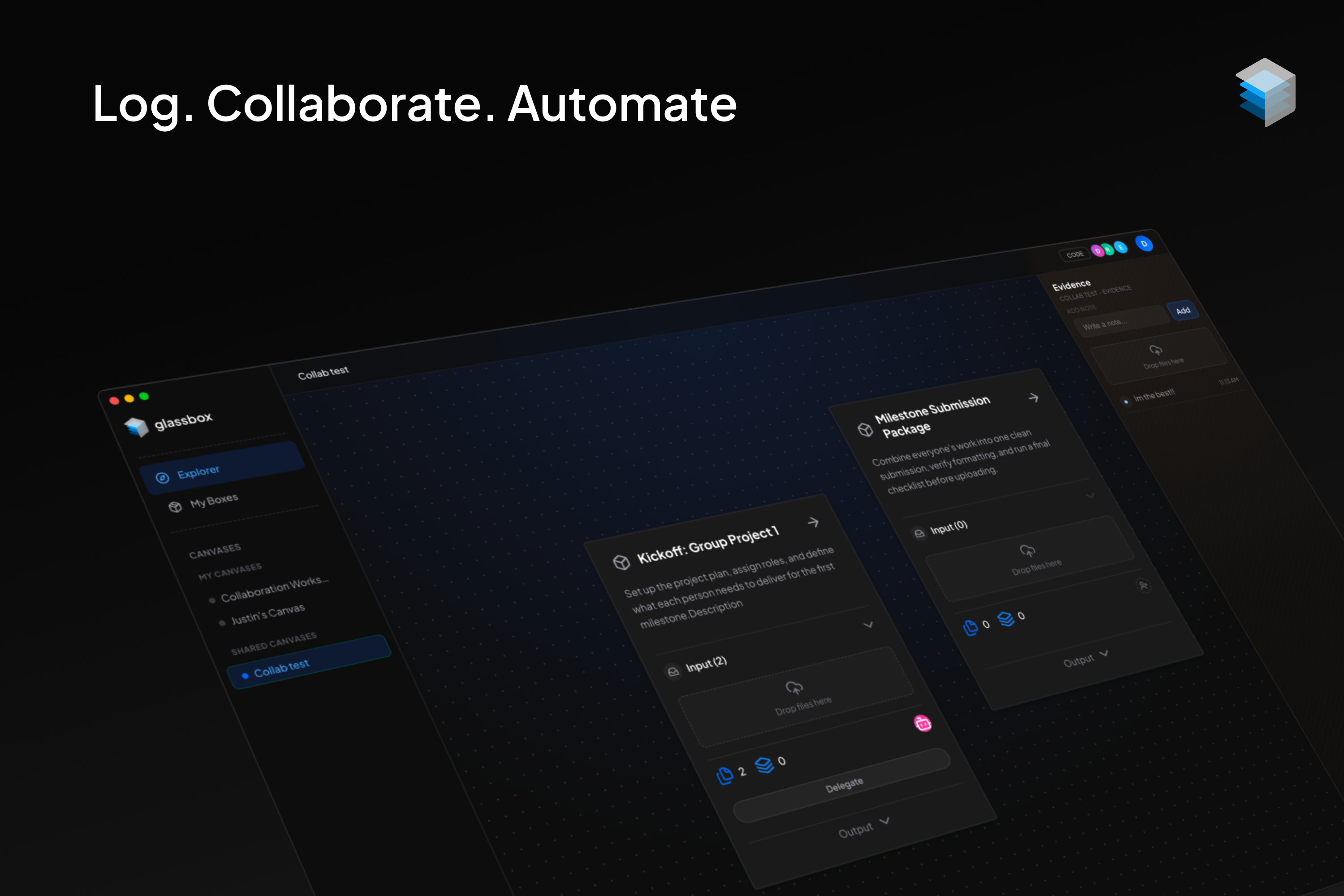1344x896 pixels.
Task: Click the assign user icon on Milestone box
Action: coord(1143,585)
